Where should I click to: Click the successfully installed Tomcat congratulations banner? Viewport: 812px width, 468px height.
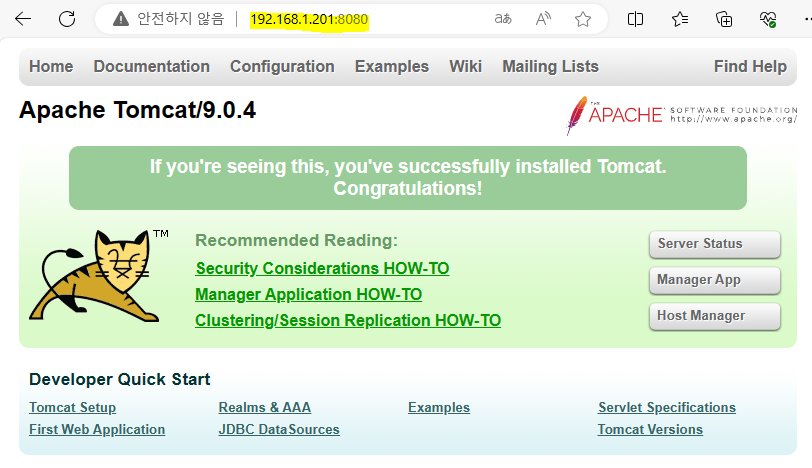(x=408, y=178)
